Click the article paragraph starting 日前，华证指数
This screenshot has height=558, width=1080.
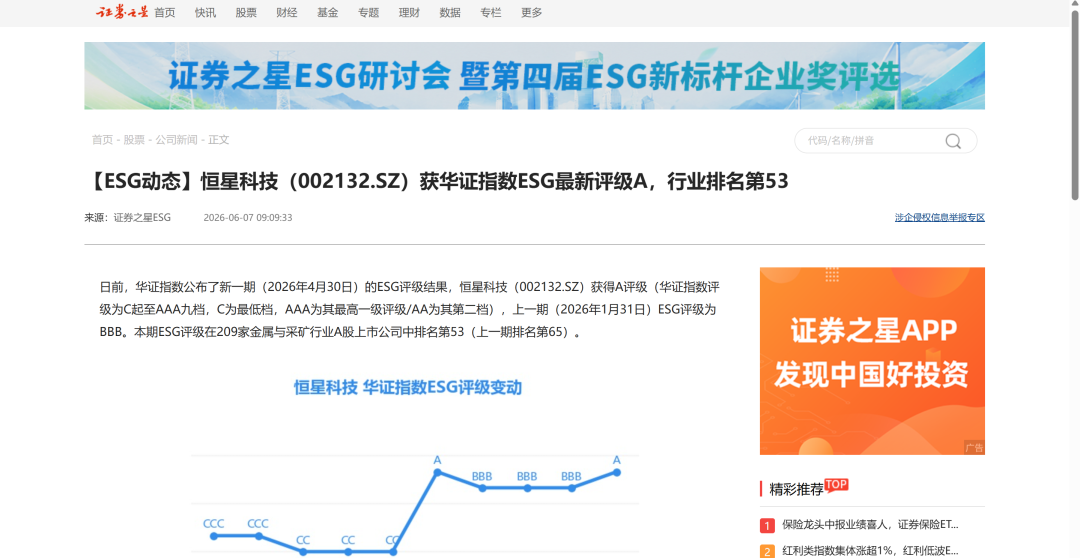point(409,309)
